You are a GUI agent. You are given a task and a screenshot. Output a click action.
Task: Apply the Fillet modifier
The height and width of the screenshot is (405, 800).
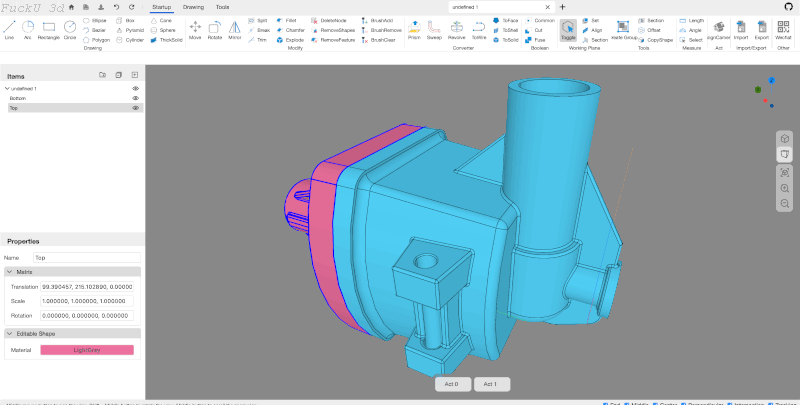tap(287, 20)
